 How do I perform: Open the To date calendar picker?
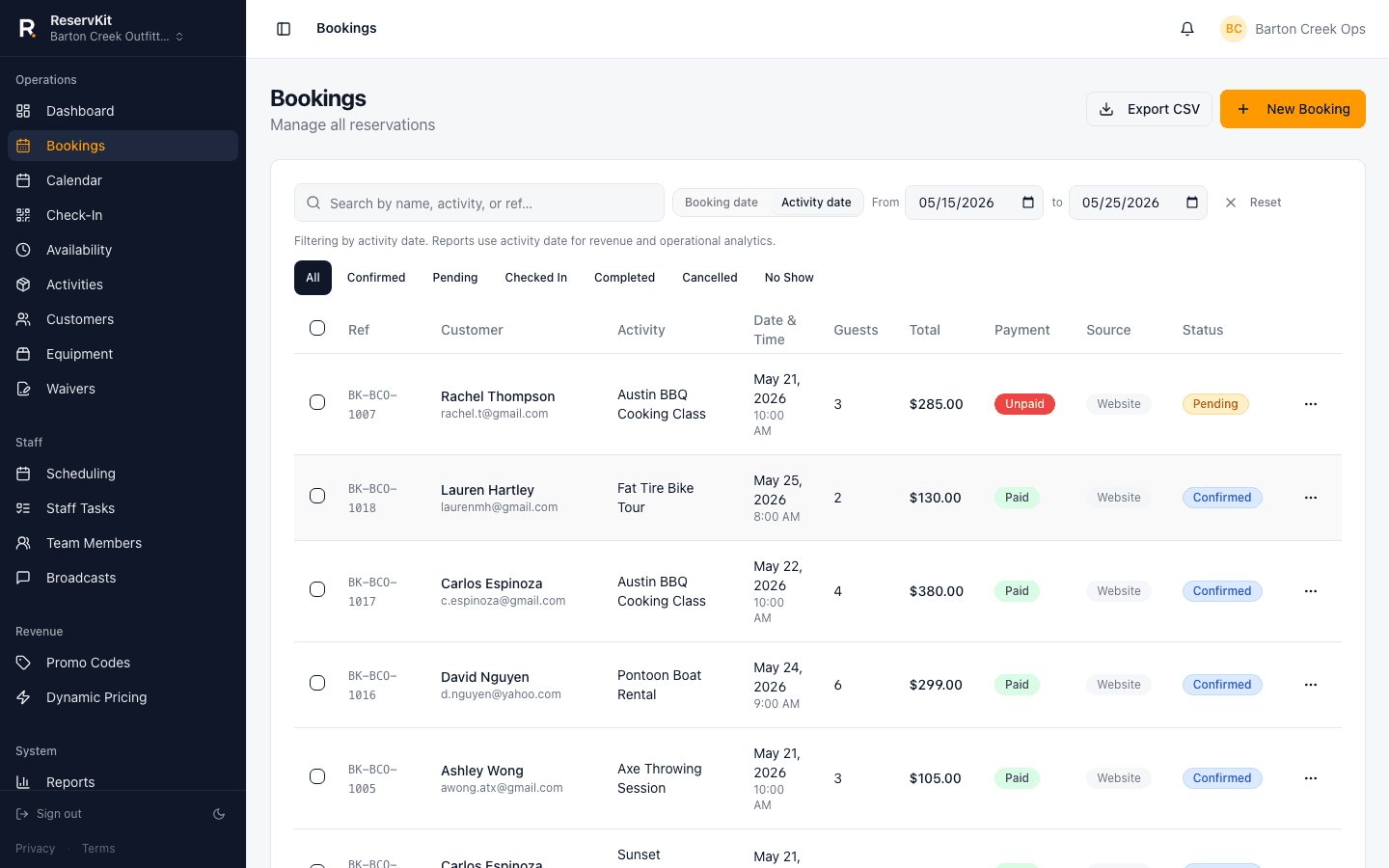1192,203
